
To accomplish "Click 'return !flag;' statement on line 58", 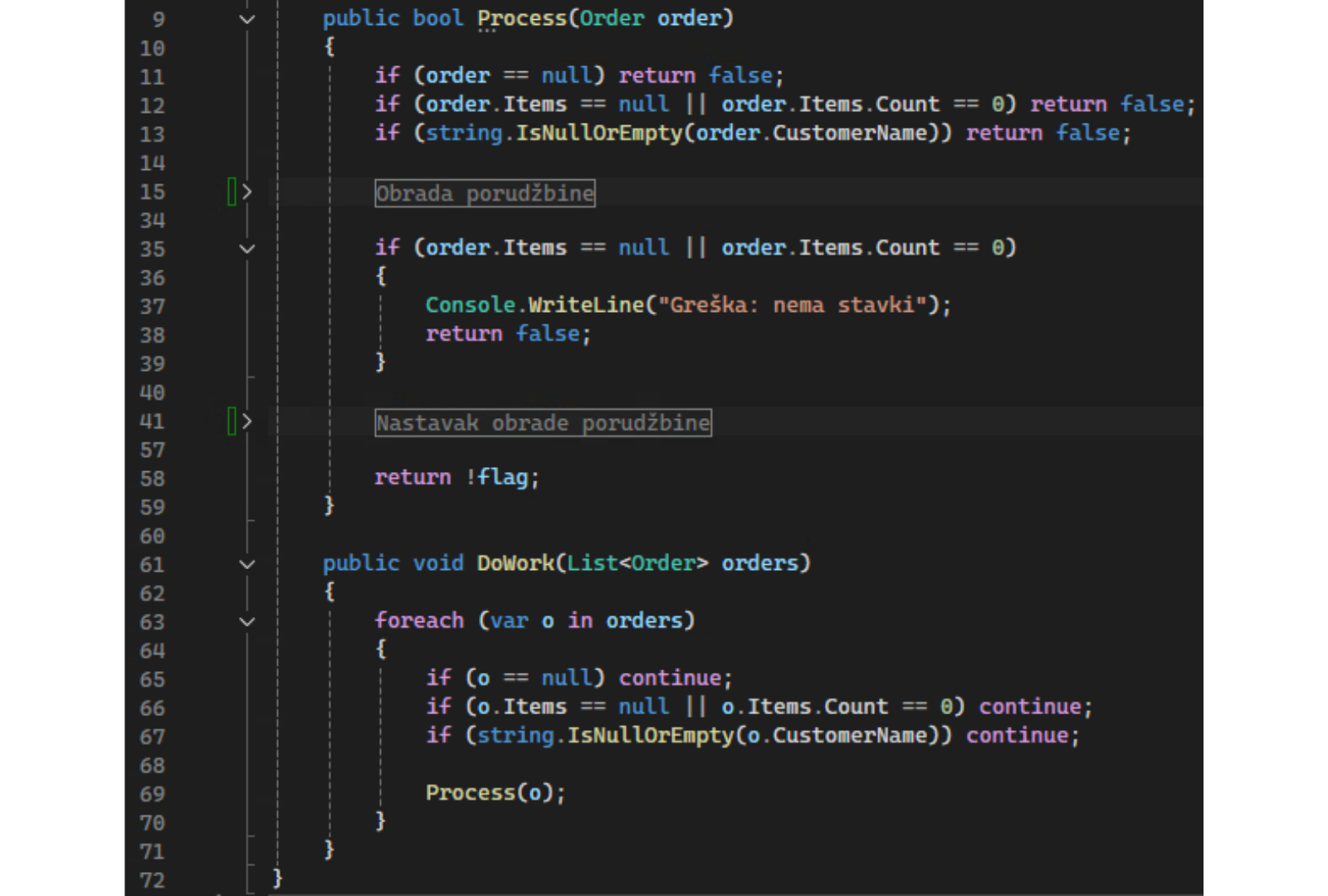I will (x=456, y=478).
